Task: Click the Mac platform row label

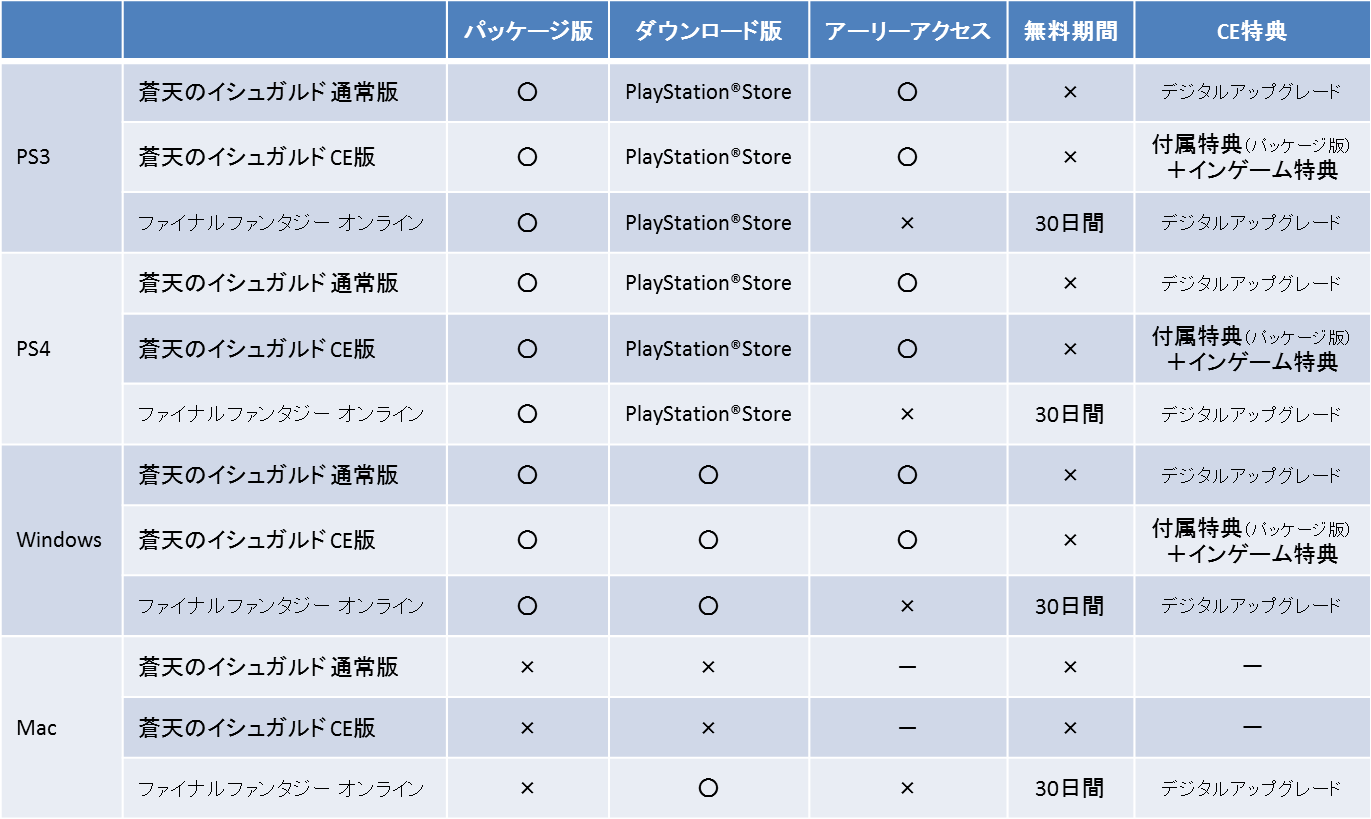Action: (x=37, y=728)
